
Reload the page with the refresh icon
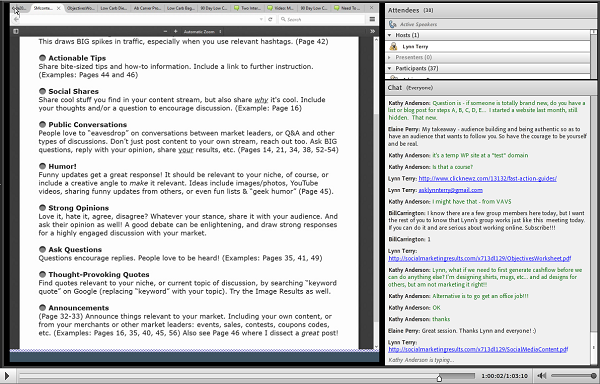[x=270, y=19]
